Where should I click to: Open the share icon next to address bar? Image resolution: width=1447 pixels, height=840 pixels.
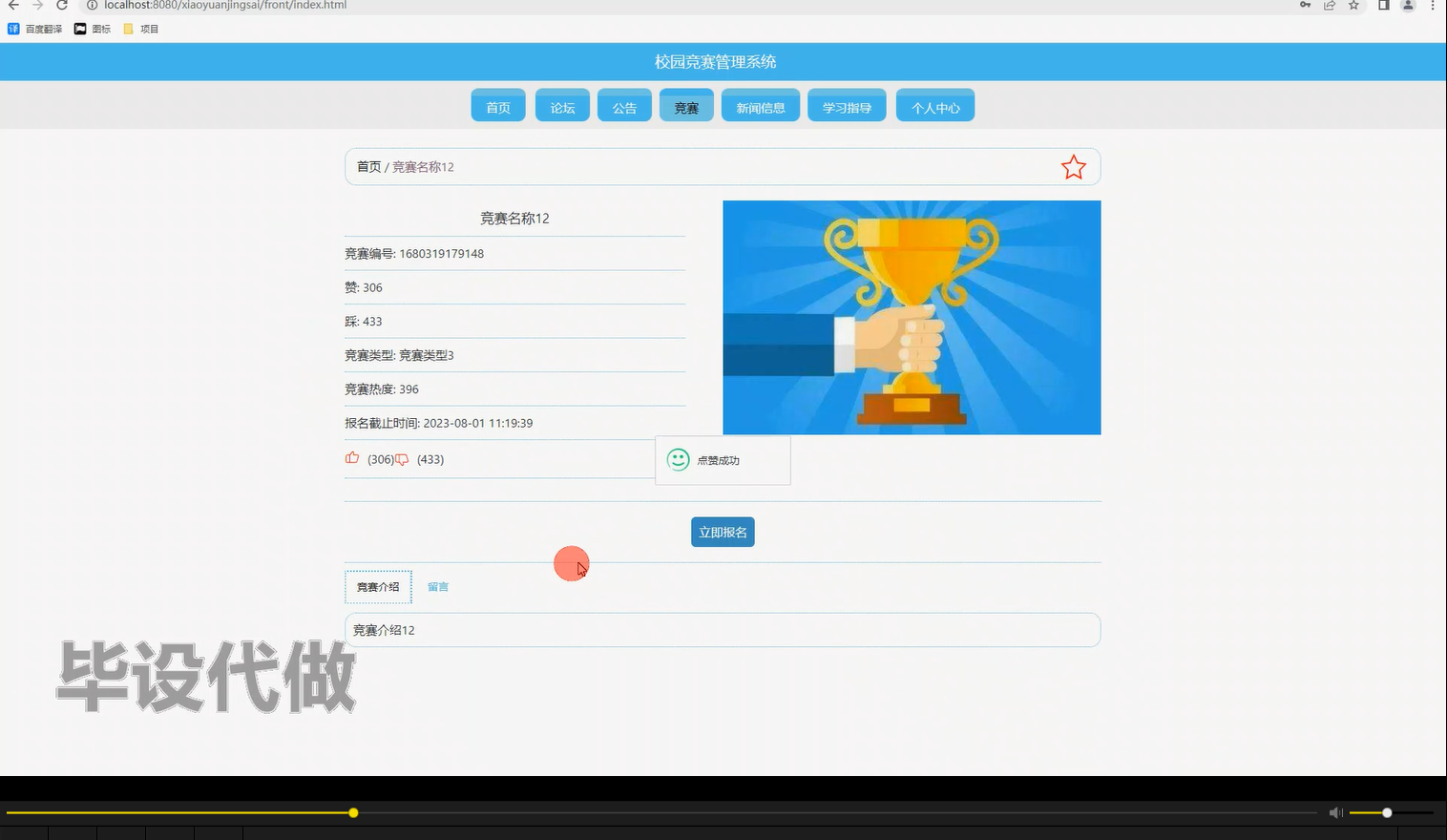coord(1329,6)
